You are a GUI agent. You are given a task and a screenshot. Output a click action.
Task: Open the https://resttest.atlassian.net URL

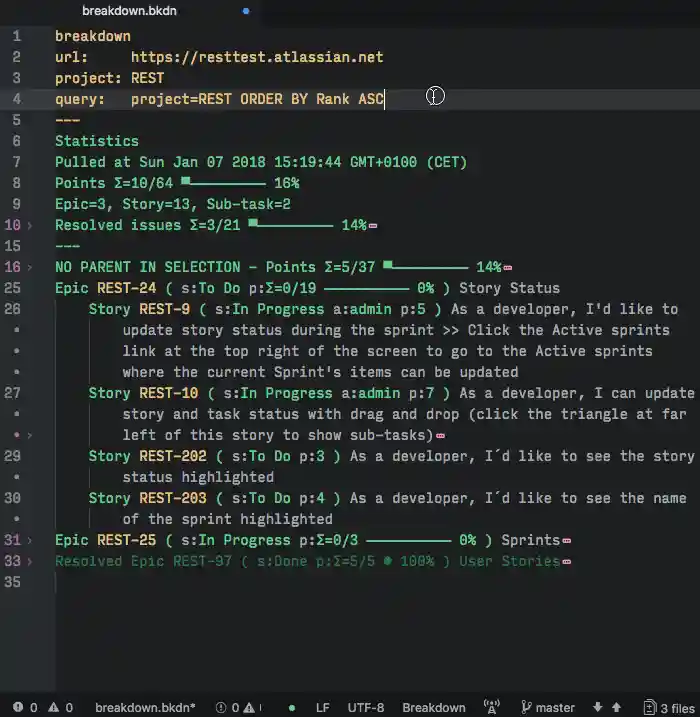(x=257, y=57)
